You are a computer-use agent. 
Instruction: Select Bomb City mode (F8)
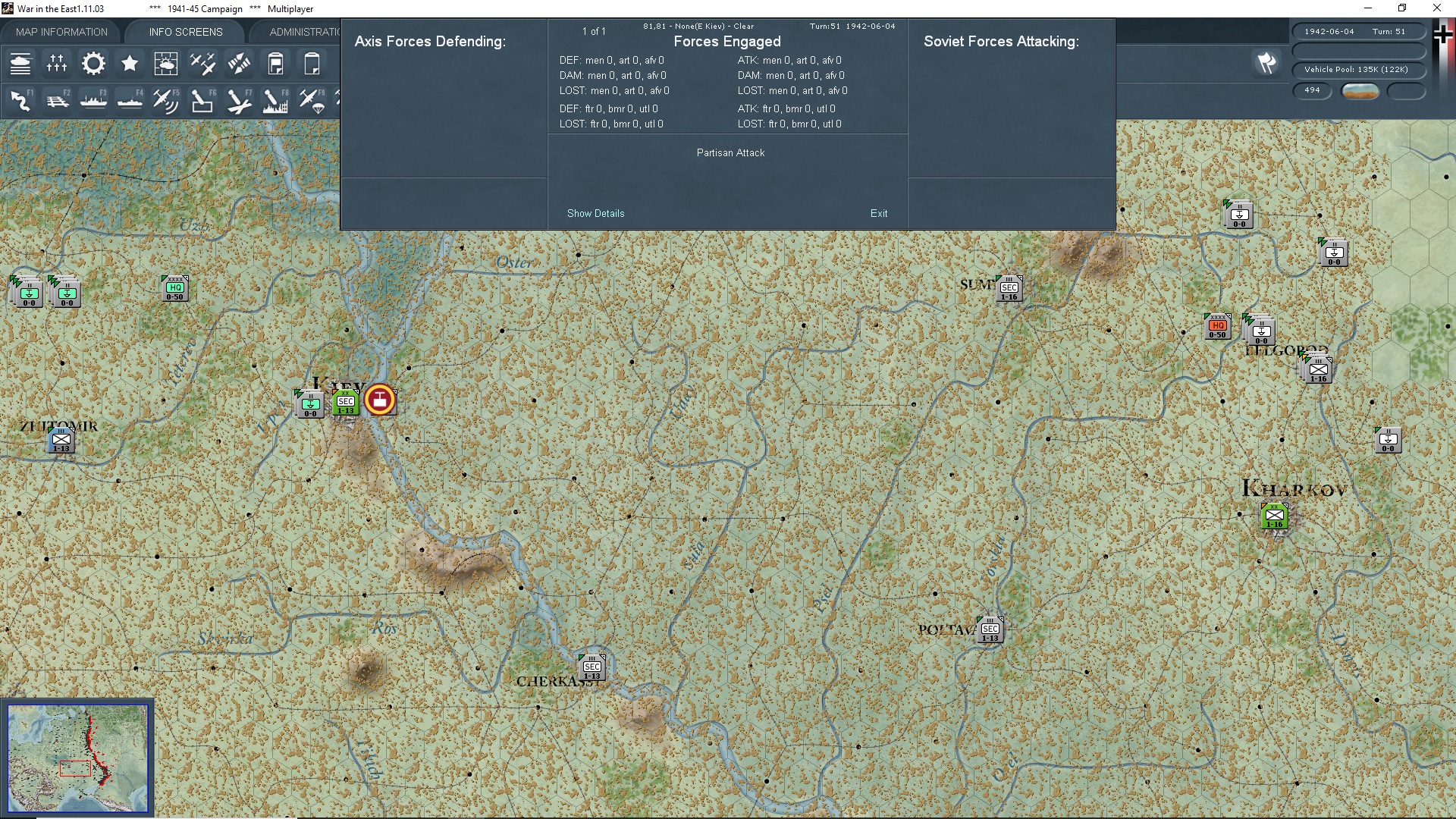275,101
